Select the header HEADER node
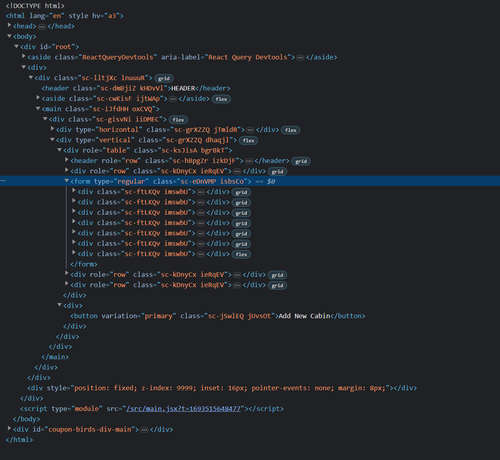 click(x=136, y=88)
